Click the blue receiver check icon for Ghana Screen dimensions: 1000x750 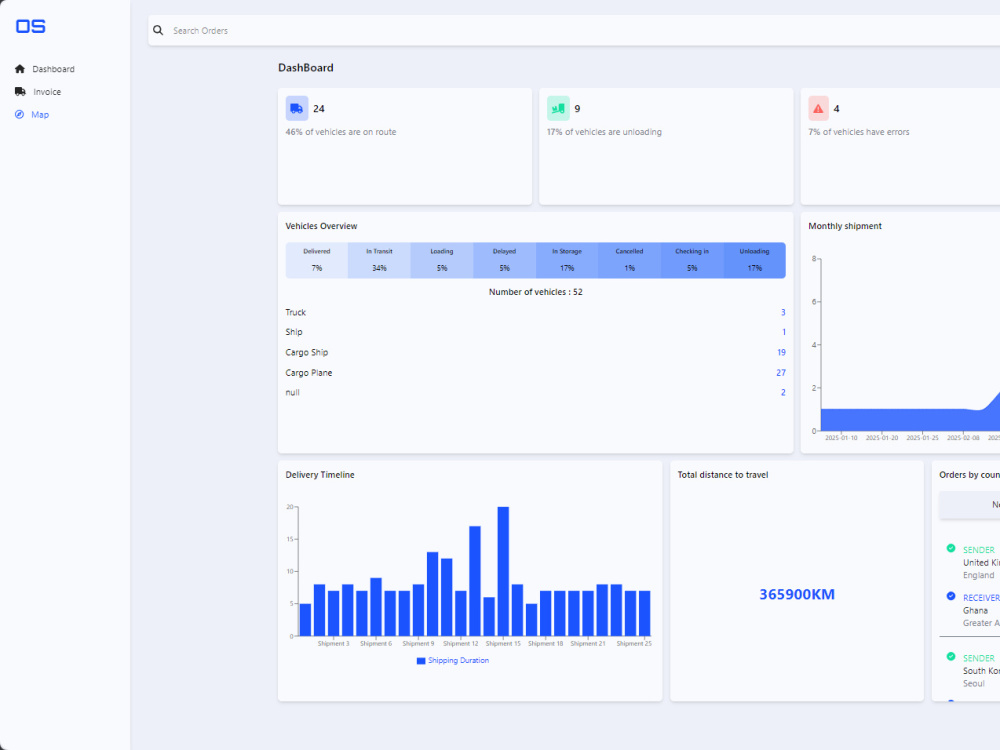coord(951,596)
